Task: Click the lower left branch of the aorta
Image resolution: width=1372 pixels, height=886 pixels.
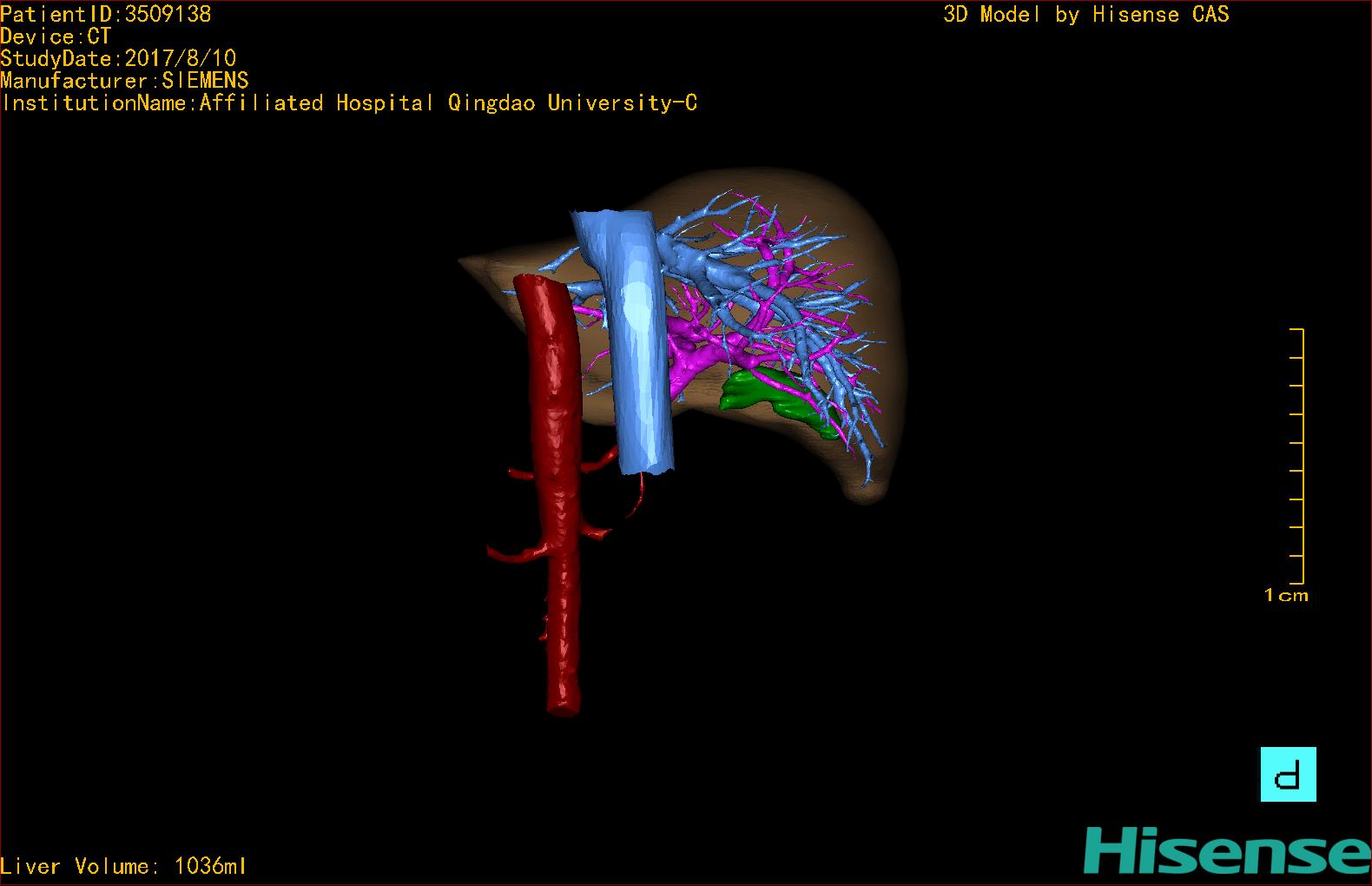Action: [512, 554]
